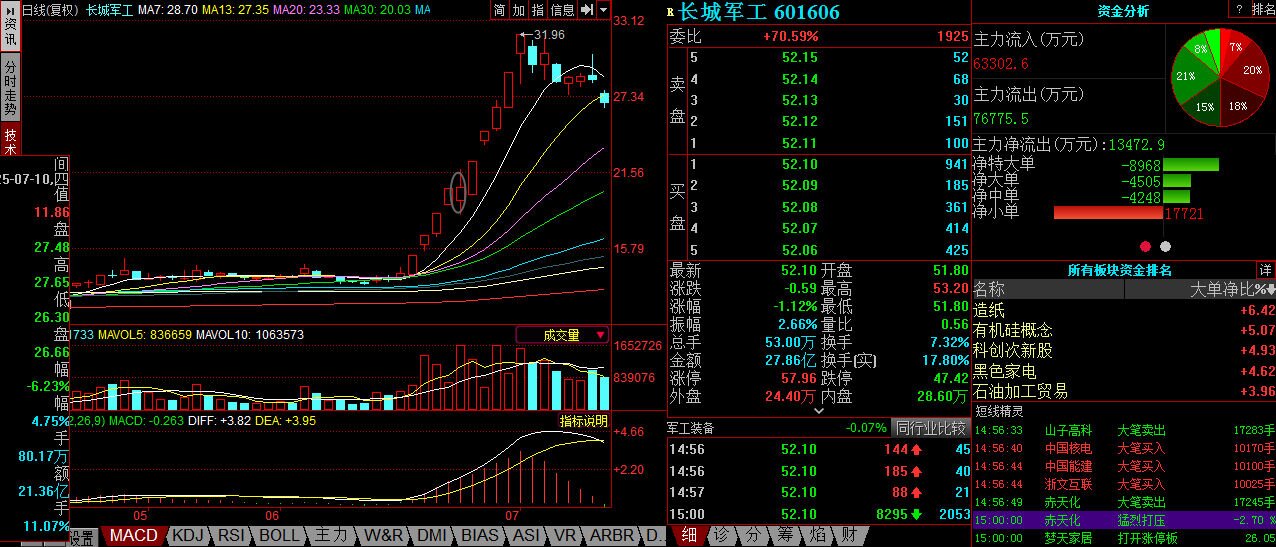
Task: Click the 简 chart toolbar button
Action: [x=499, y=10]
